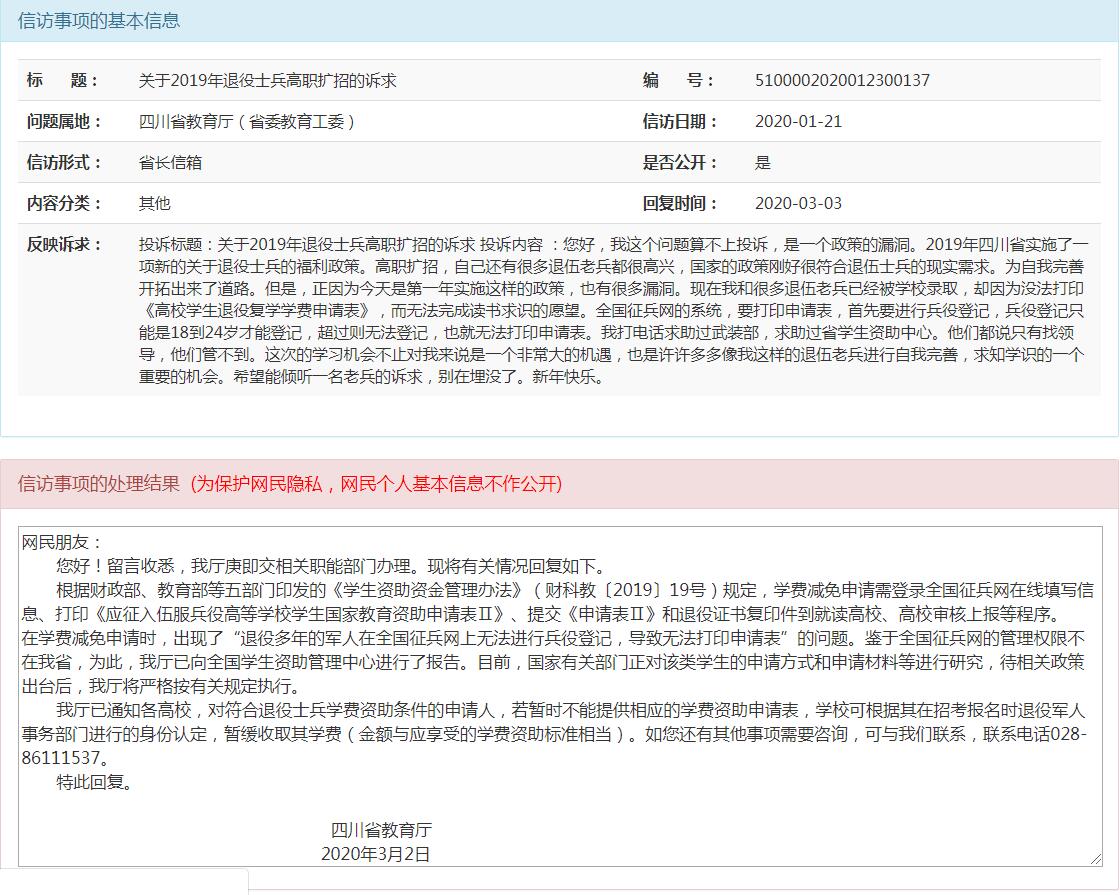This screenshot has height=895, width=1120.
Task: Click the red privacy notice text
Action: pos(376,484)
